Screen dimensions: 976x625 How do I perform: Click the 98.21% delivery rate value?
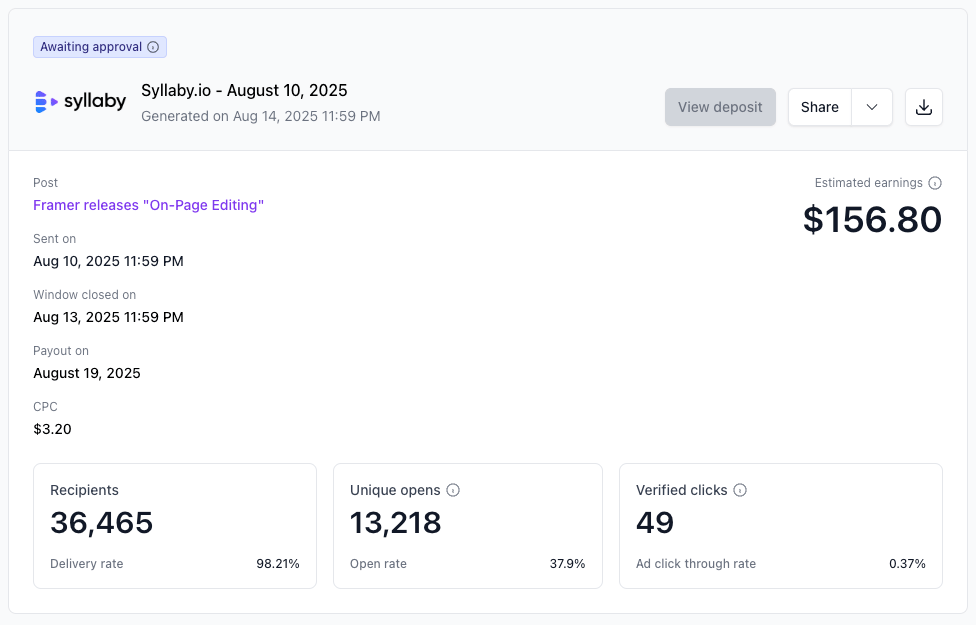pos(278,564)
